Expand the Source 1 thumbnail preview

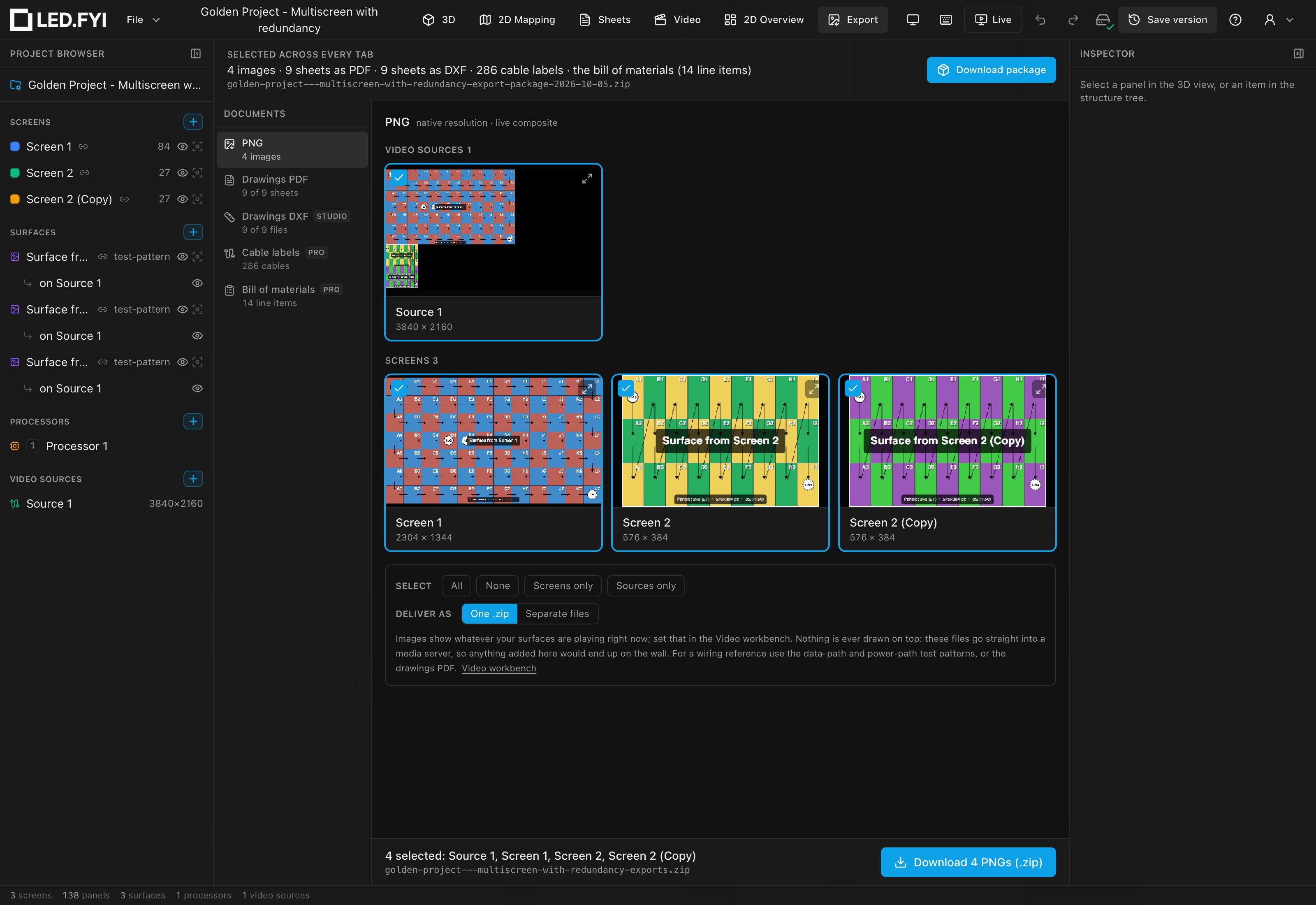(587, 179)
